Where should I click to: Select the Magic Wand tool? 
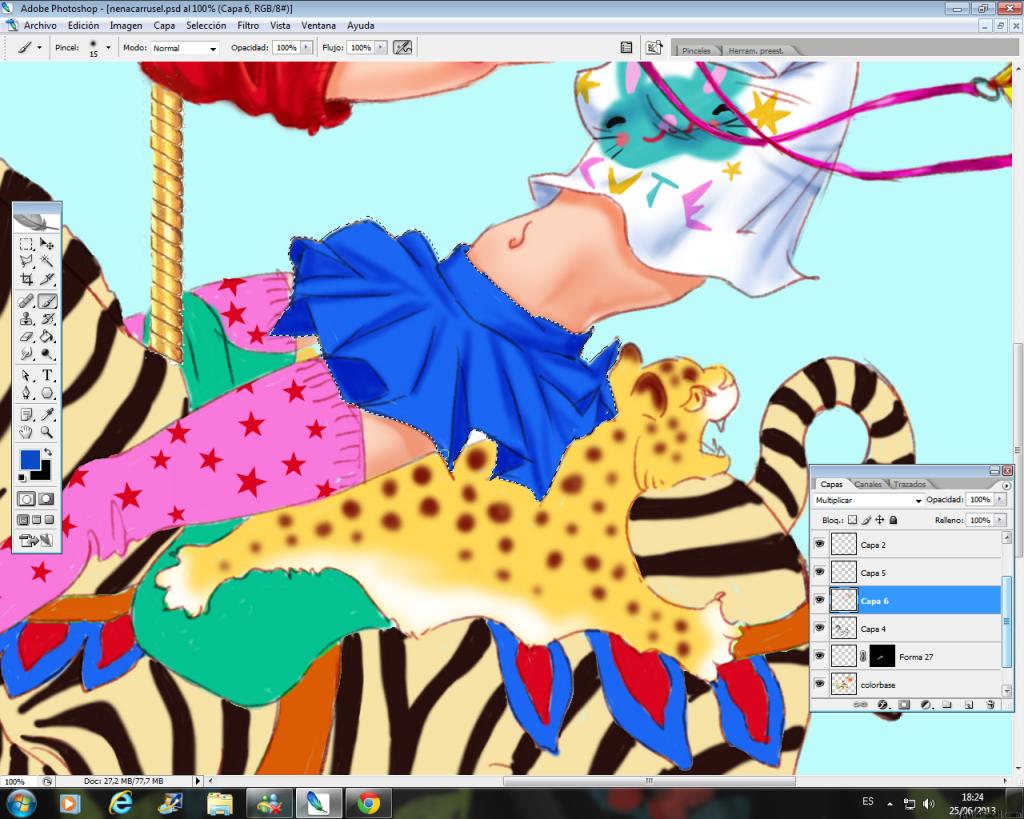(47, 261)
